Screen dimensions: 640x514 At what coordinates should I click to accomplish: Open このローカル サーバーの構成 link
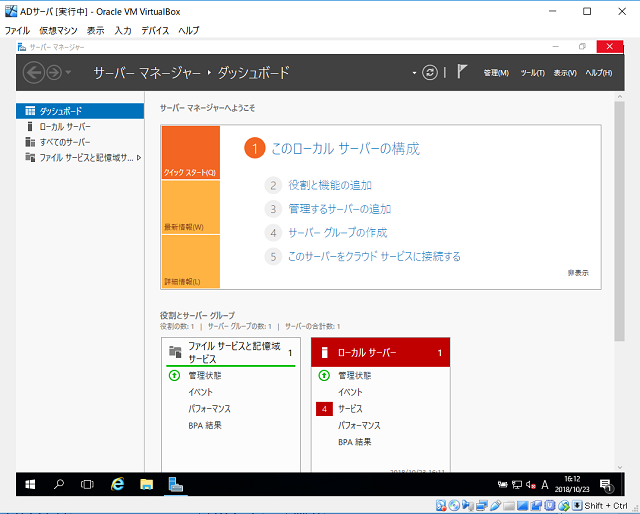[x=345, y=149]
